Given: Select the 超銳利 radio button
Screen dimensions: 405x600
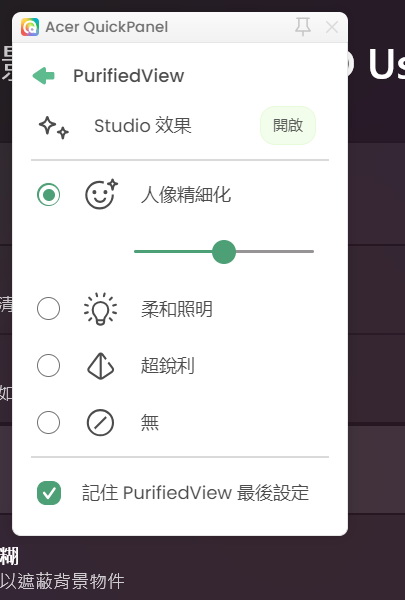Looking at the screenshot, I should (49, 365).
